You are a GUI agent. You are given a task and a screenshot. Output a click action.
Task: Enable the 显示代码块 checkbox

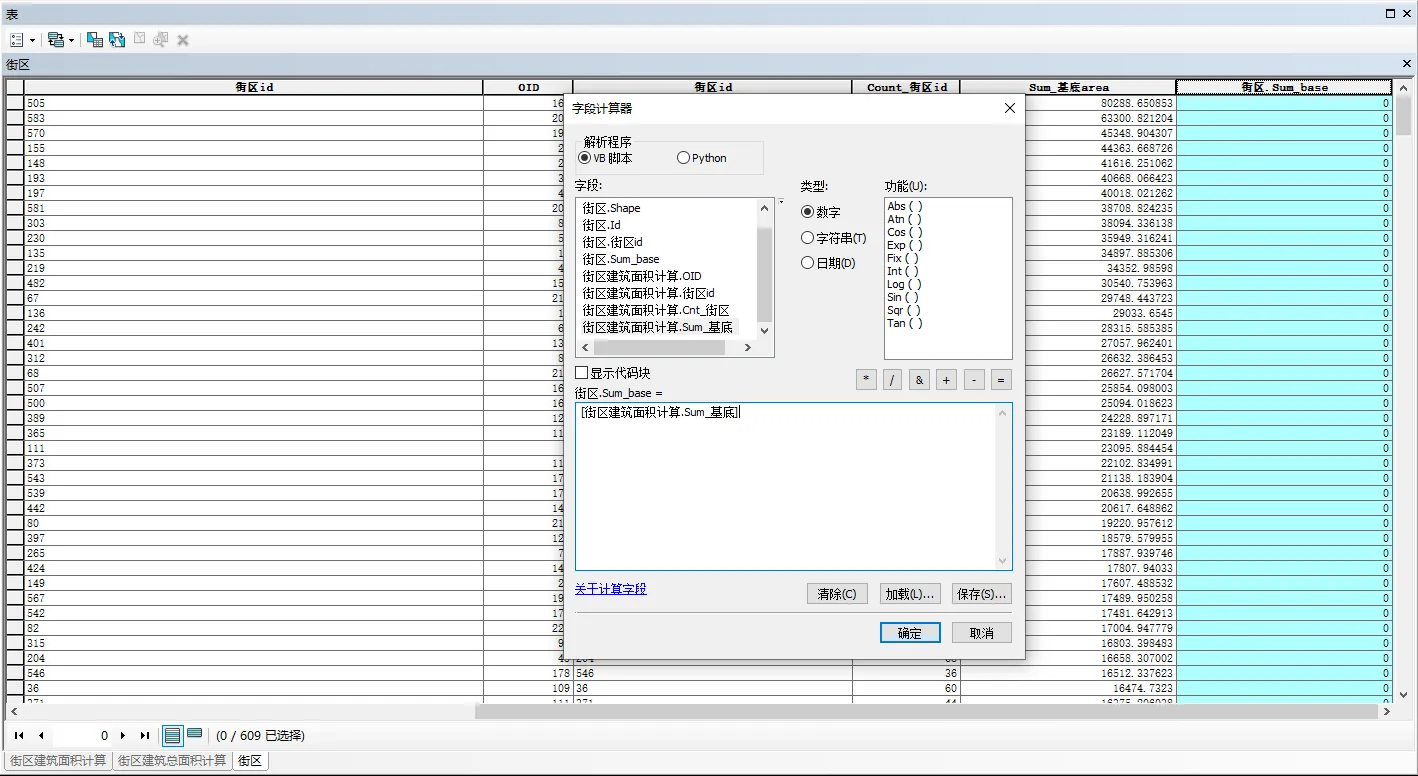(582, 373)
